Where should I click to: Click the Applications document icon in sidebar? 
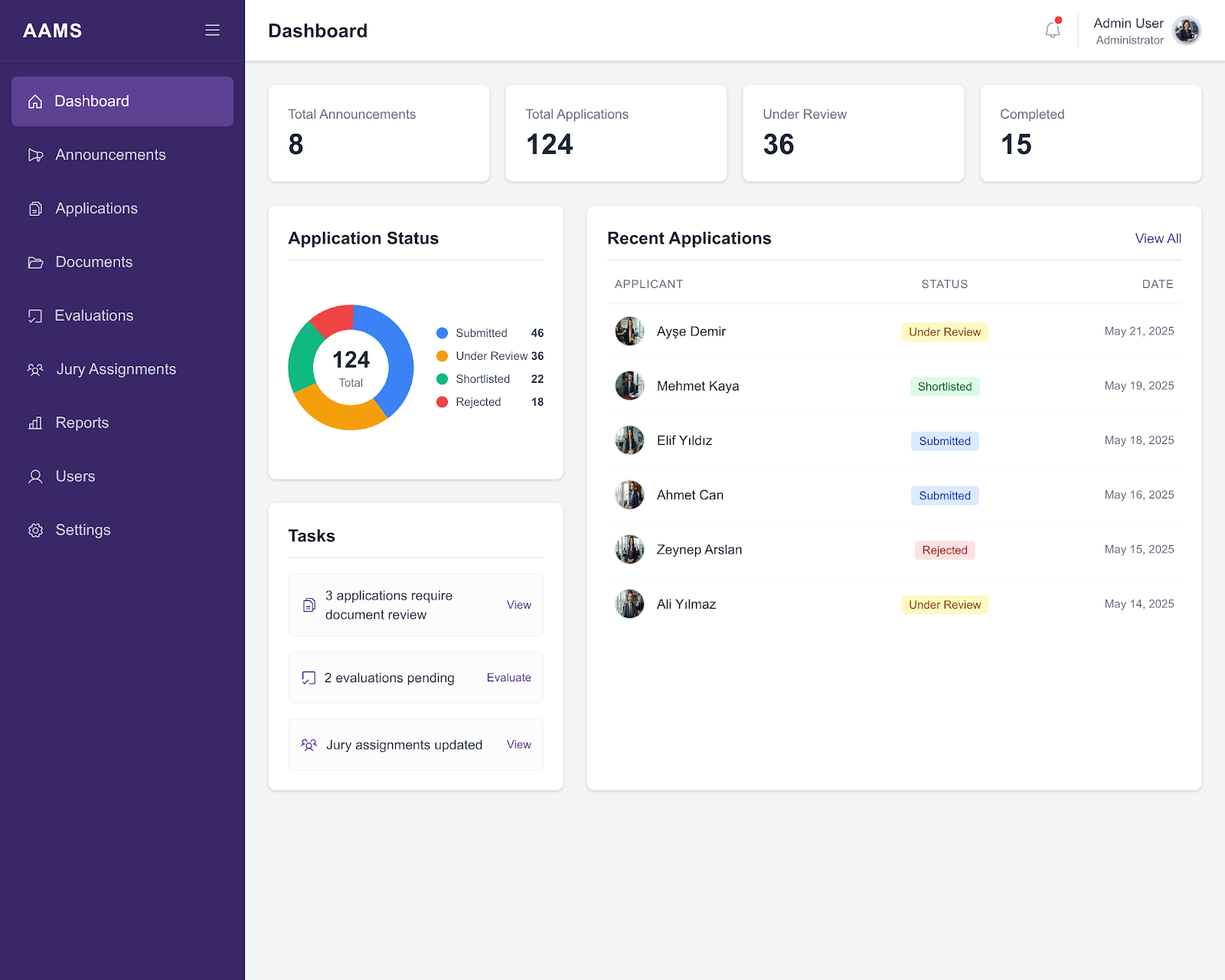(35, 208)
